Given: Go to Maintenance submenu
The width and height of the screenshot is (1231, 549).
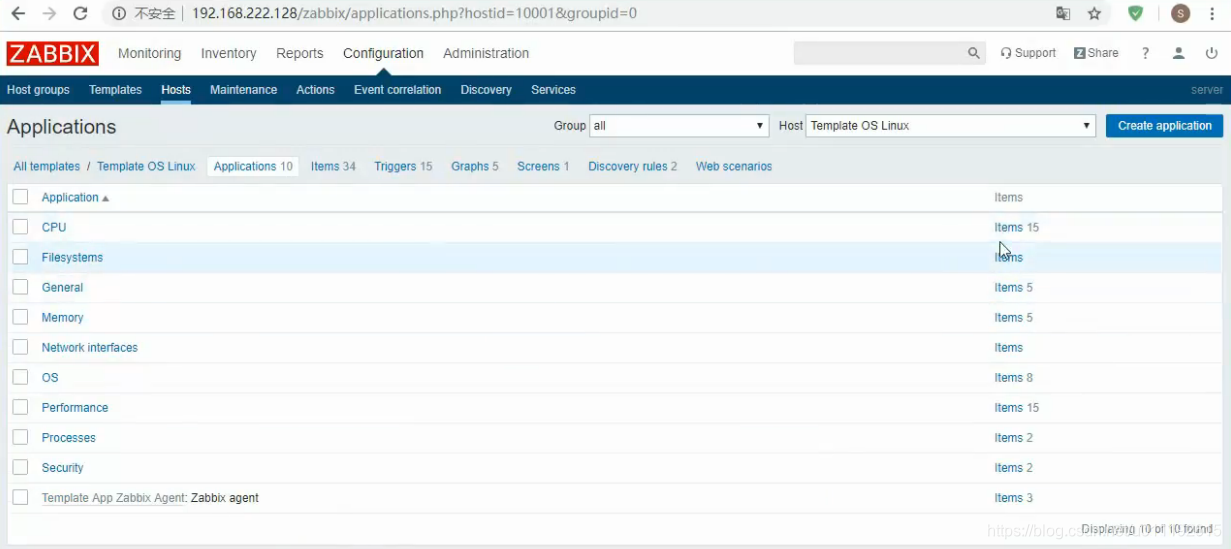Looking at the screenshot, I should 243,90.
